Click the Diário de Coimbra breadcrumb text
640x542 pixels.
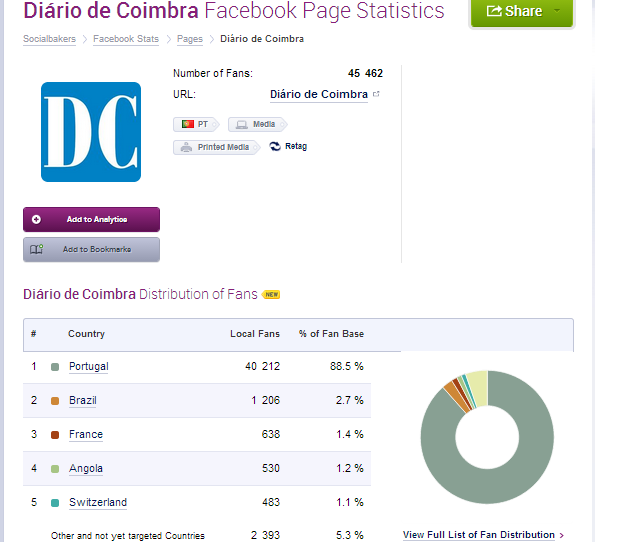pos(262,39)
